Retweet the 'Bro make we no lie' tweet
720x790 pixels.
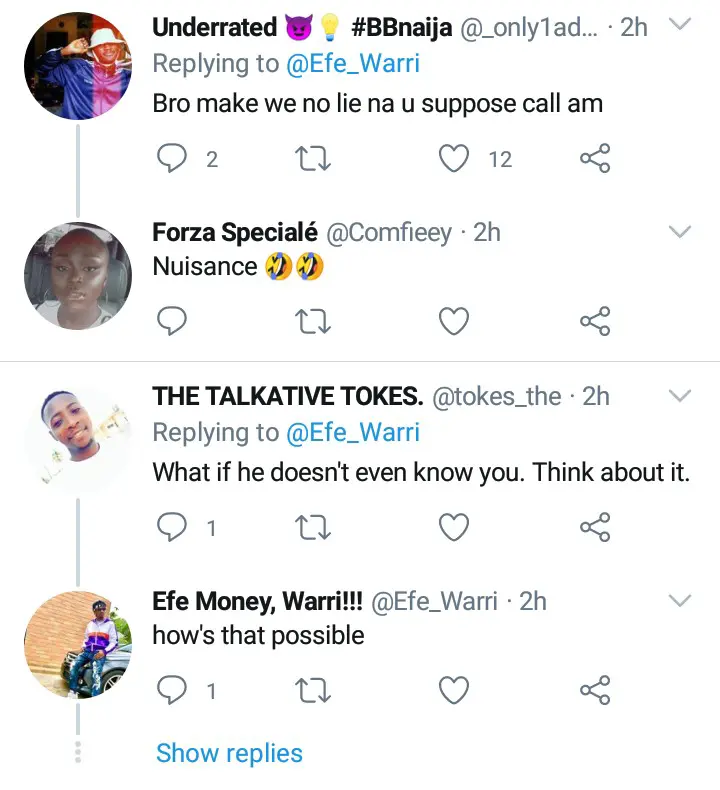click(x=315, y=158)
